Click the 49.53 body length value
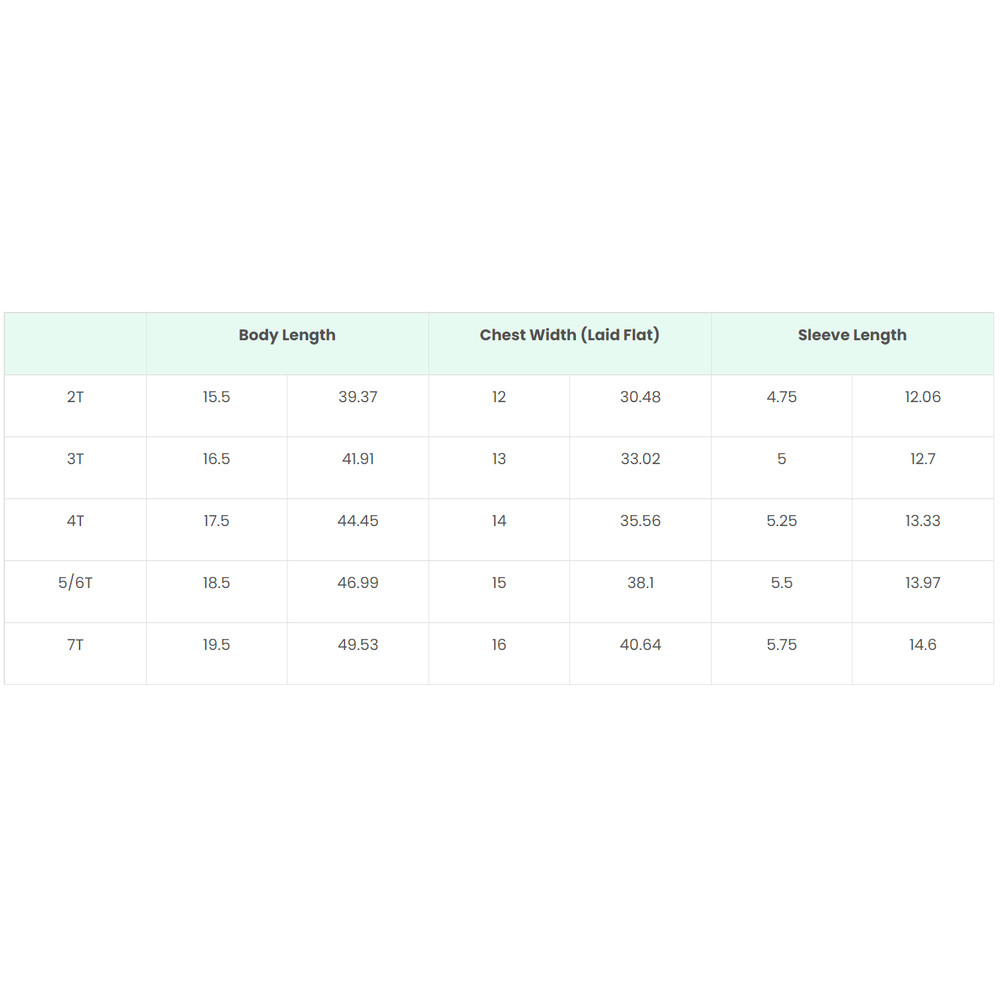 coord(358,645)
